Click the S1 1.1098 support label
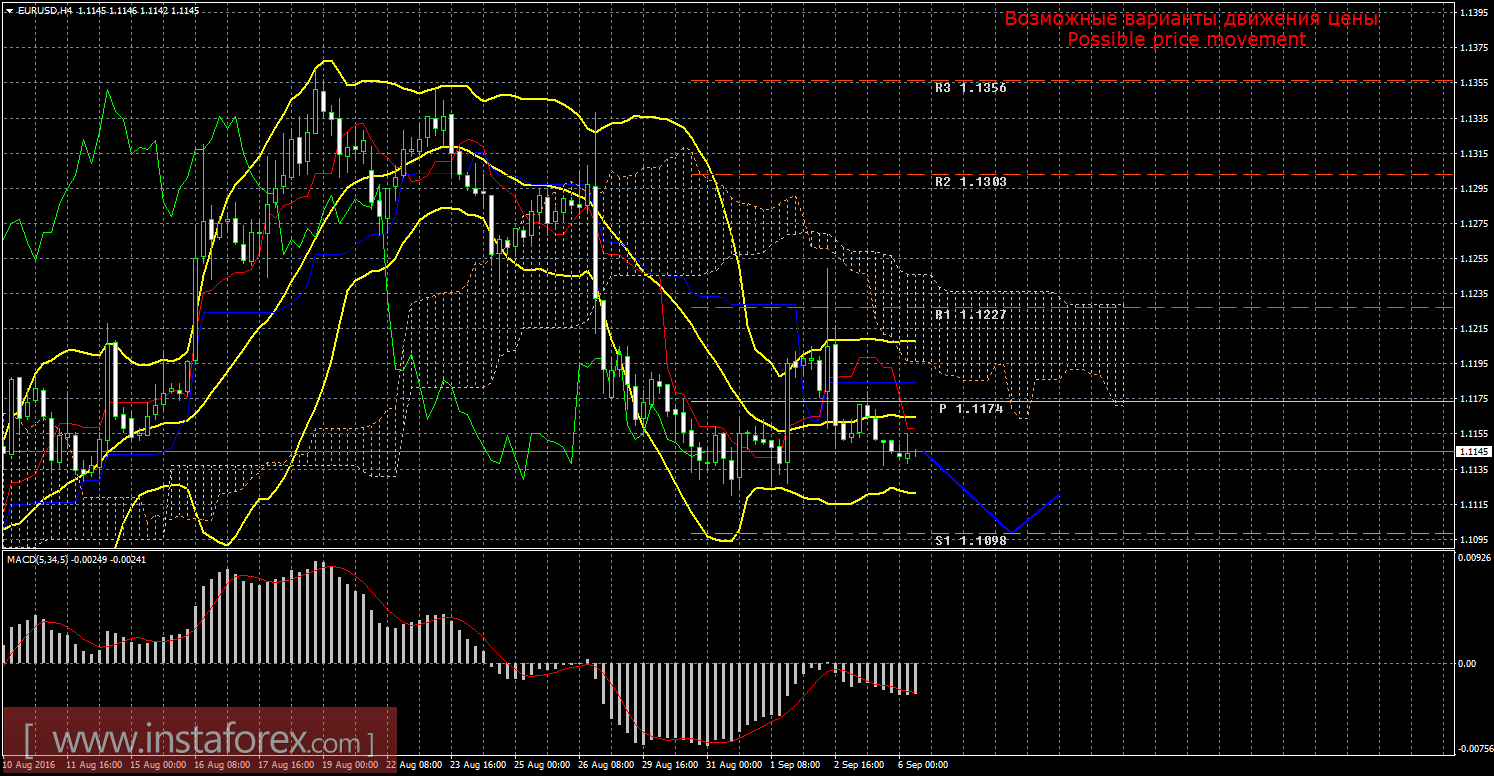The width and height of the screenshot is (1494, 776). coord(971,540)
